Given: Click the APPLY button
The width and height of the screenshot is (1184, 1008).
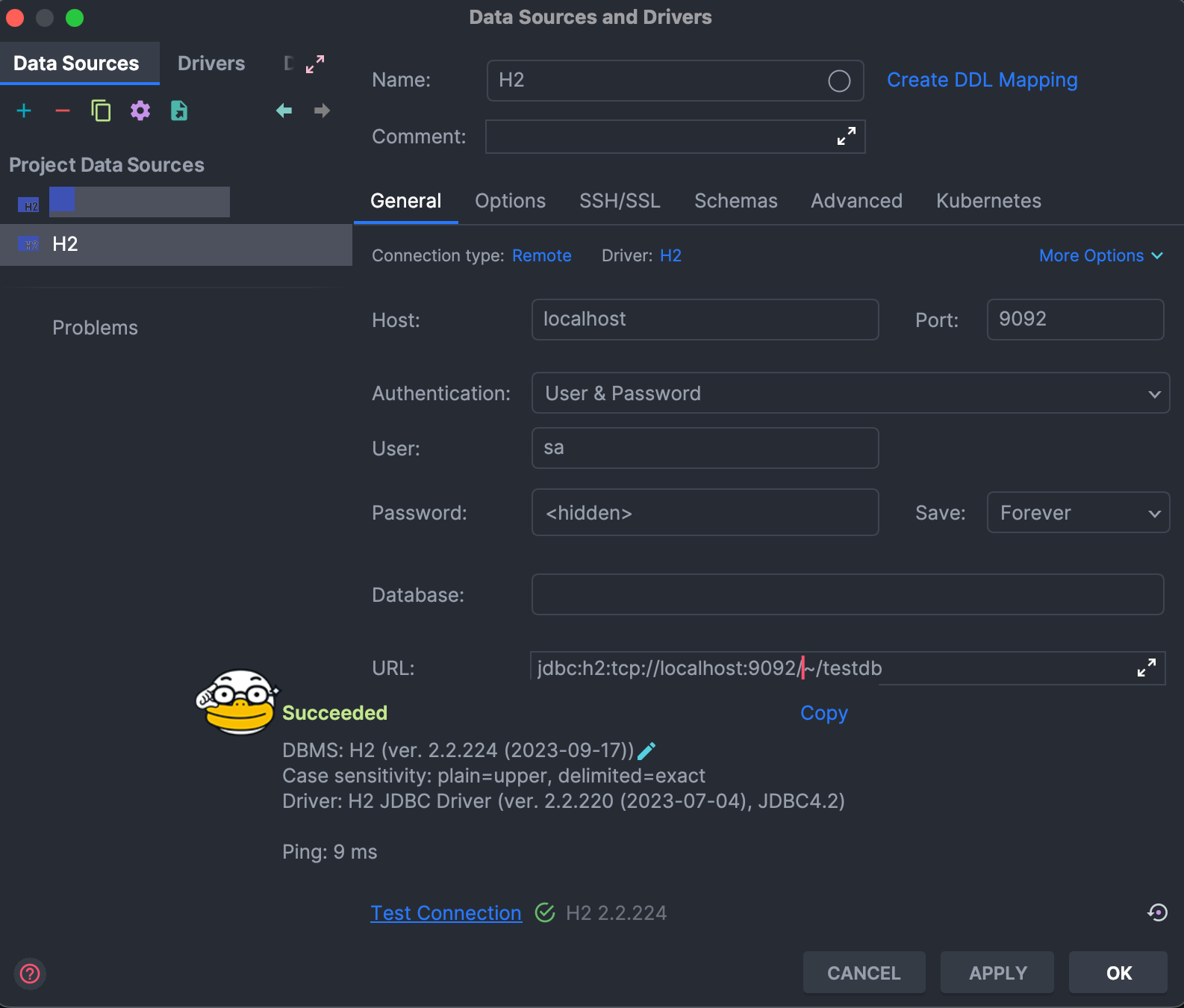Looking at the screenshot, I should pyautogui.click(x=997, y=973).
